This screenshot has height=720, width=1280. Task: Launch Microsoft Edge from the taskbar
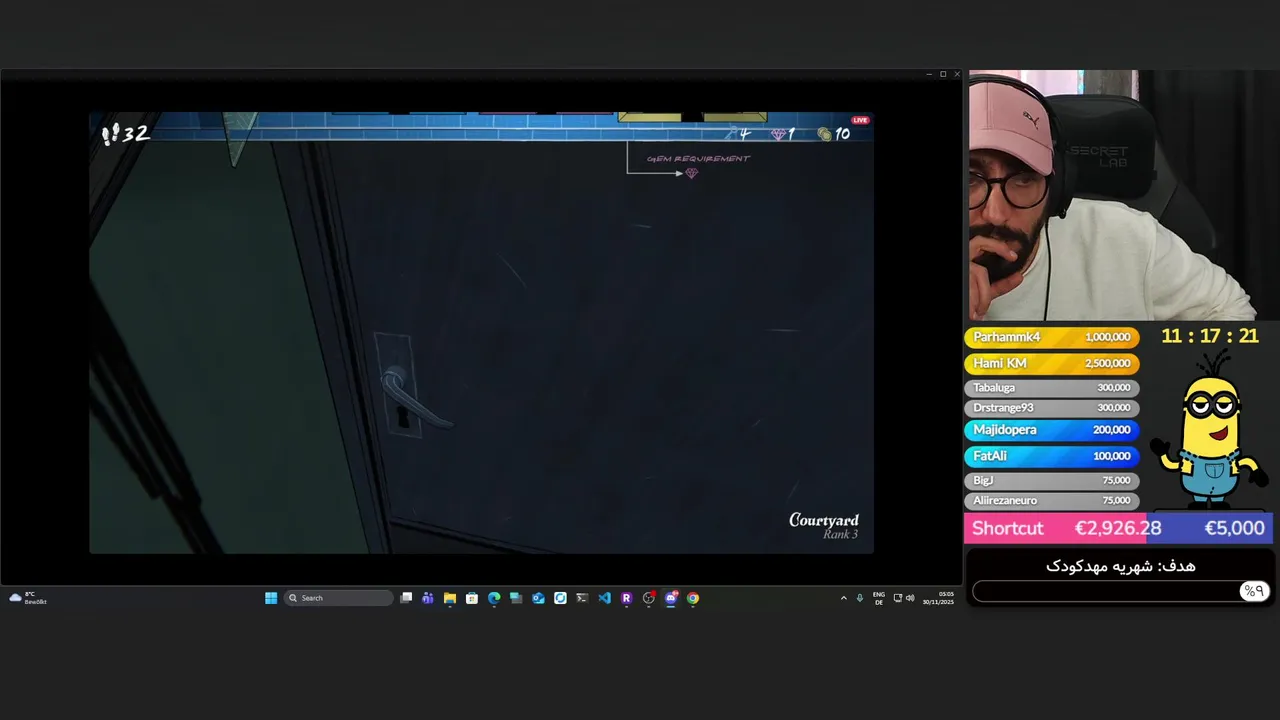point(494,598)
